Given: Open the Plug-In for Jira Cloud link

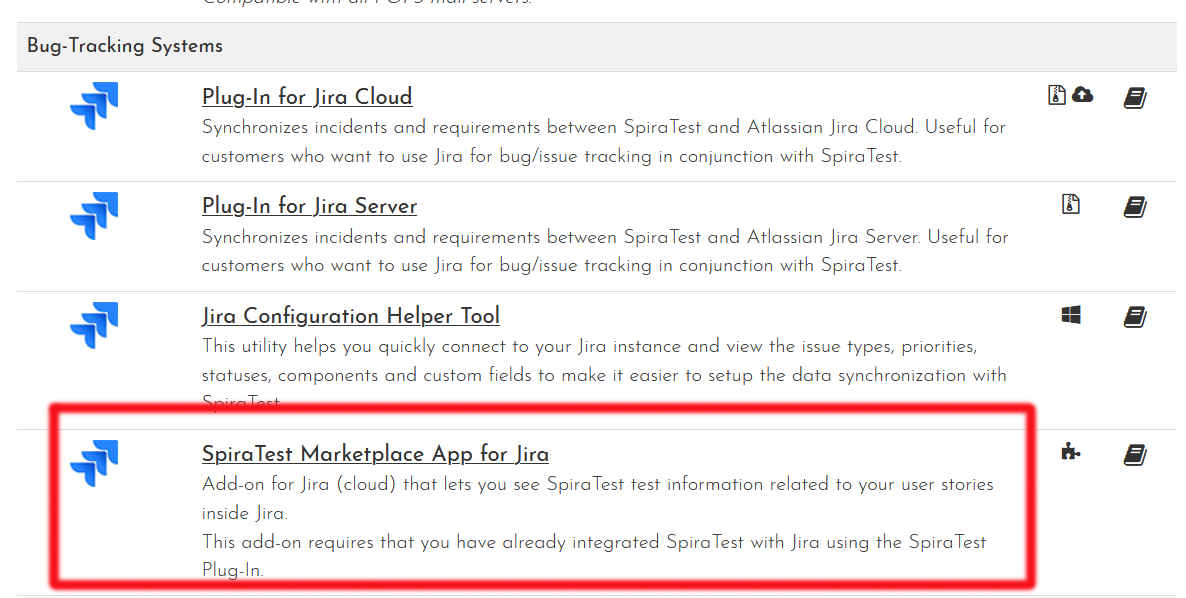Looking at the screenshot, I should (307, 97).
